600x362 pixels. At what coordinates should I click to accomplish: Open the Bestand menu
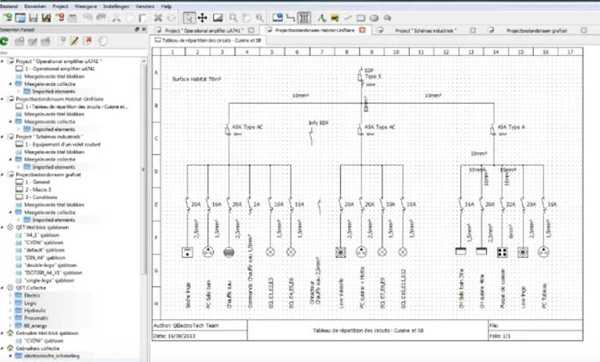8,6
